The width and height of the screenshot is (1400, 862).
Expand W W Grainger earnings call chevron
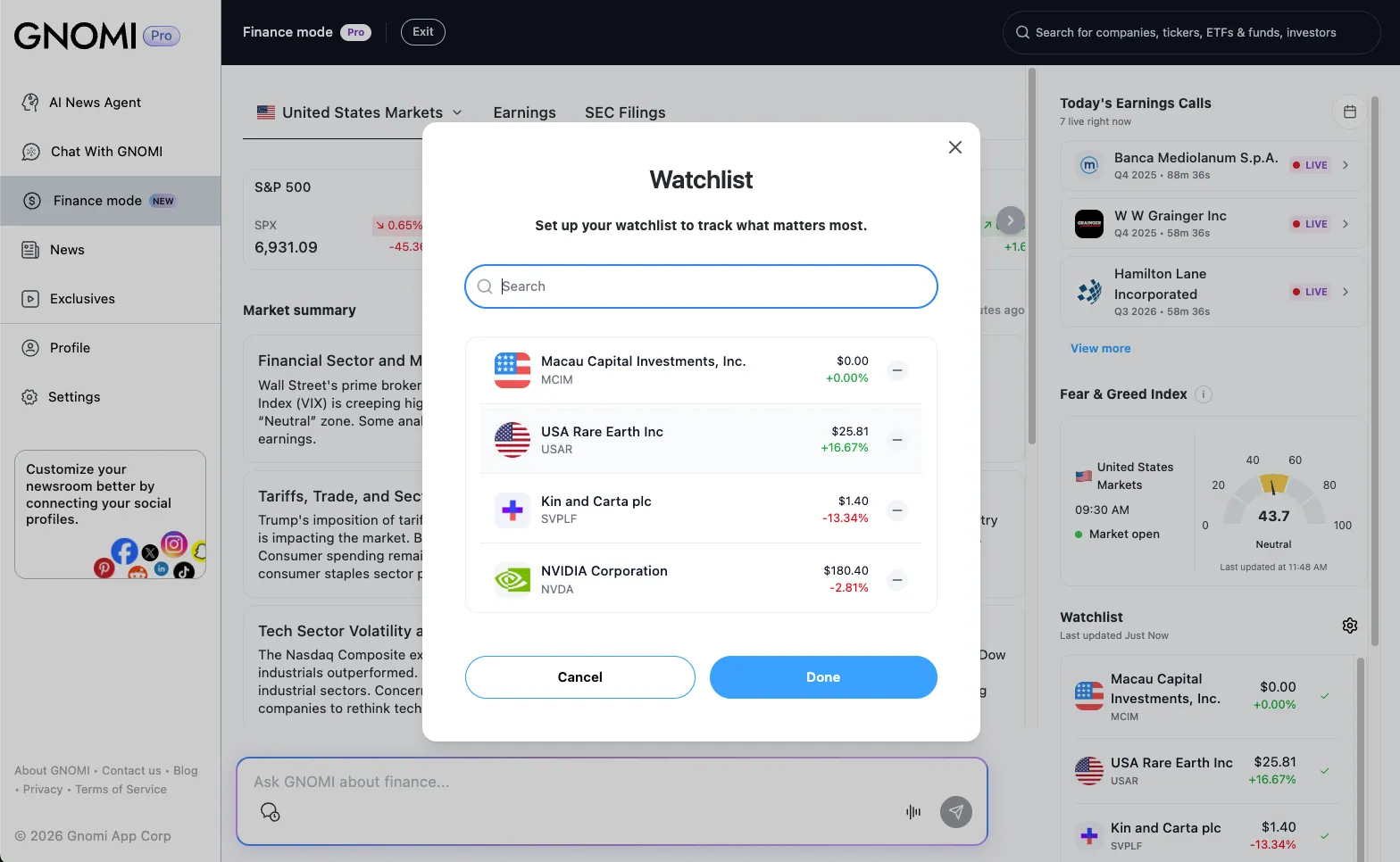pyautogui.click(x=1346, y=224)
